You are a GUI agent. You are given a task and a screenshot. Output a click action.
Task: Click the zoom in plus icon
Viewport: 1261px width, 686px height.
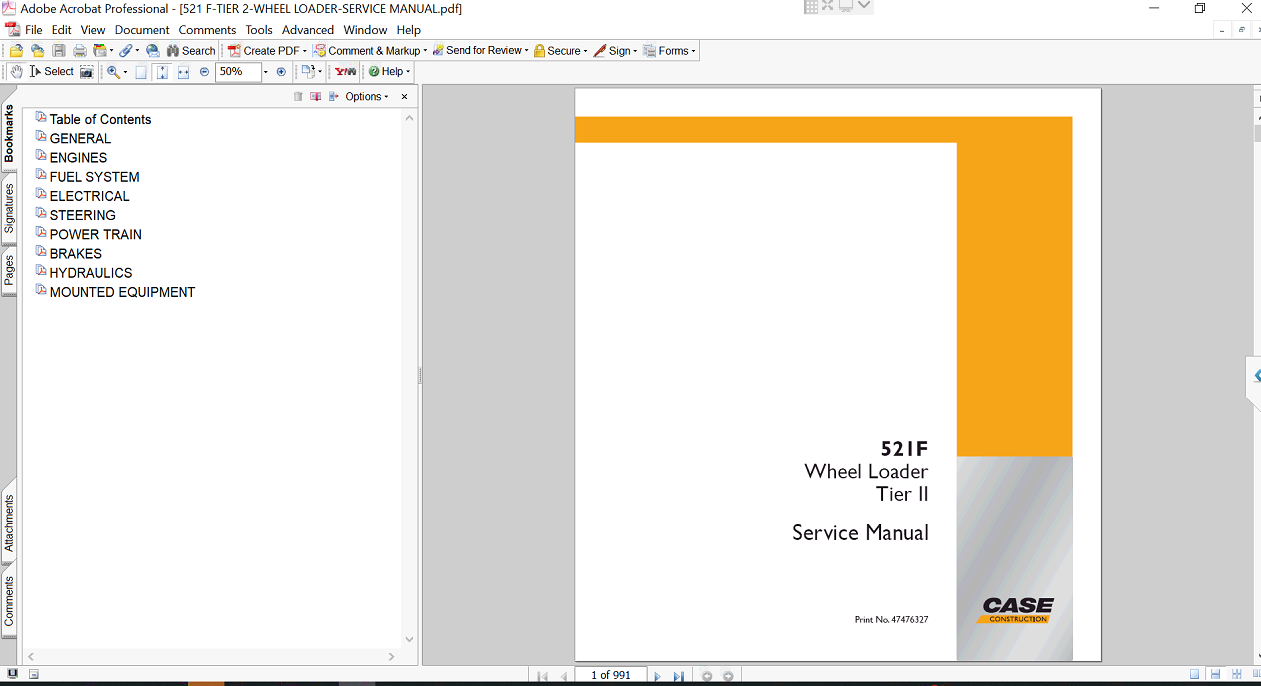(281, 72)
